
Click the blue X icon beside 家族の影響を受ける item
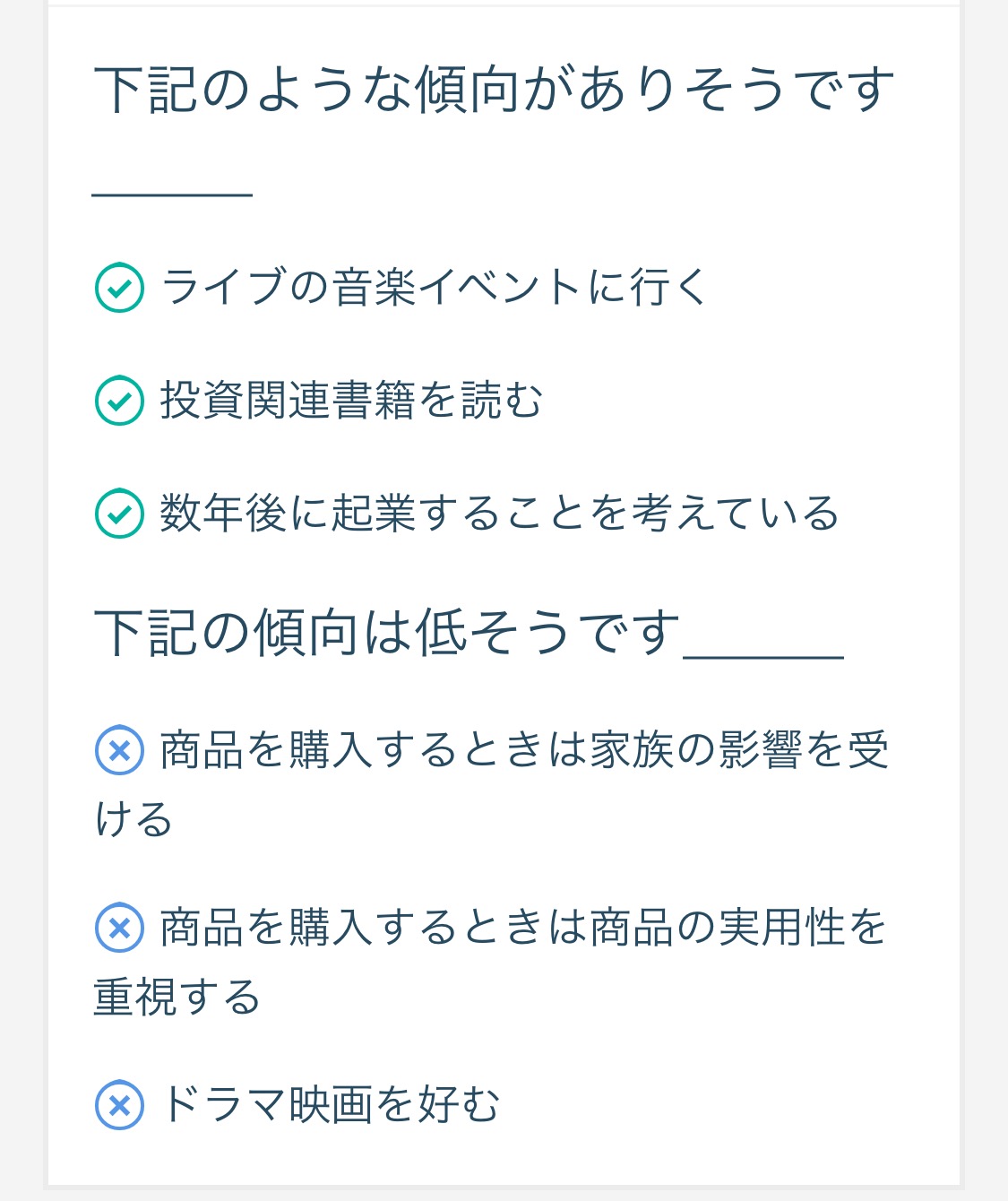pos(119,749)
